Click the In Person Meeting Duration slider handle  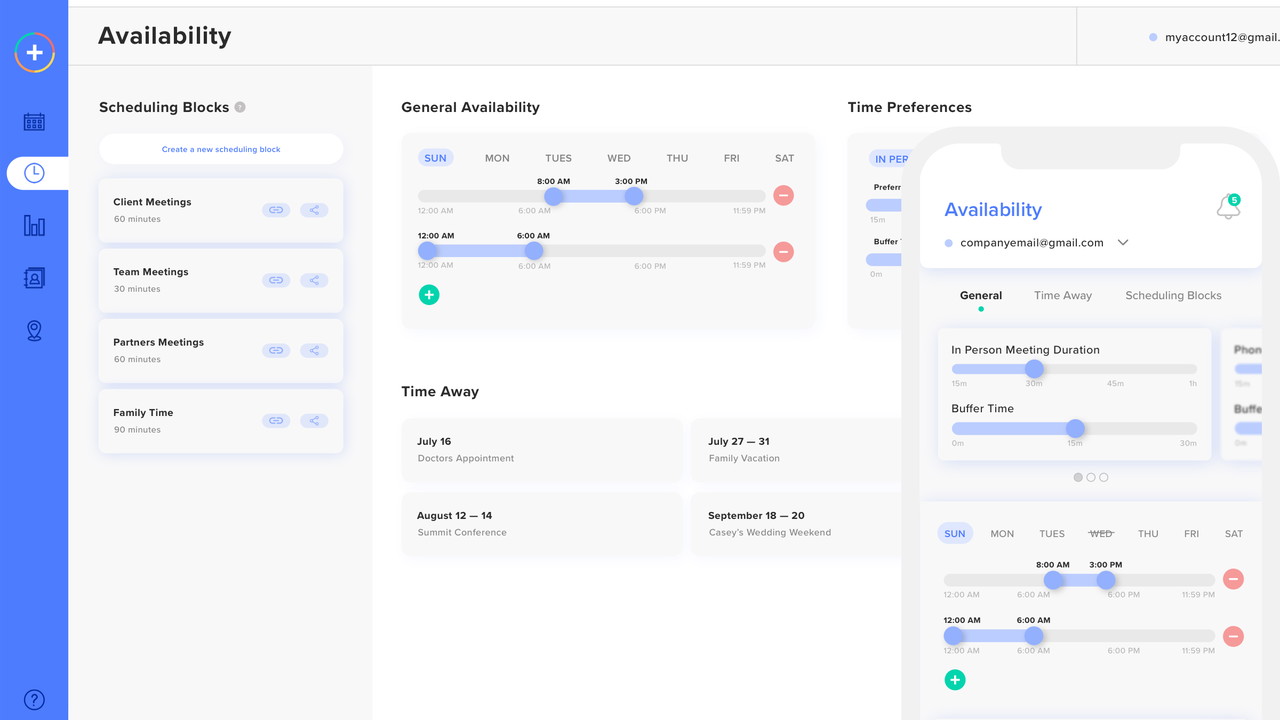coord(1034,369)
